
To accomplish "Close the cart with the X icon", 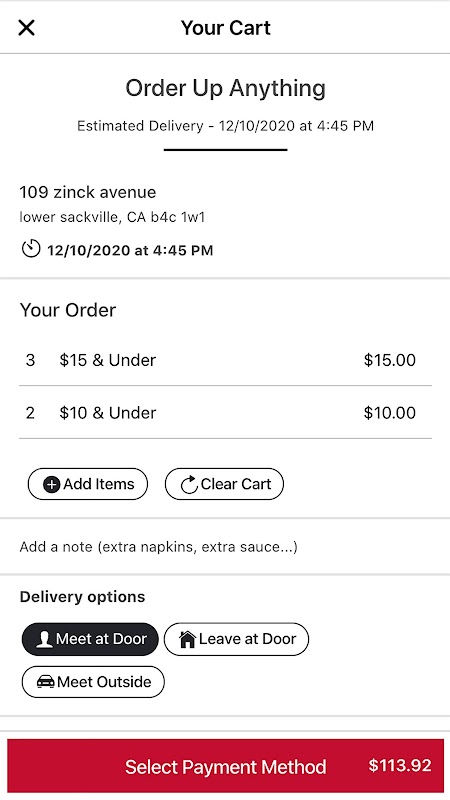I will click(x=27, y=28).
